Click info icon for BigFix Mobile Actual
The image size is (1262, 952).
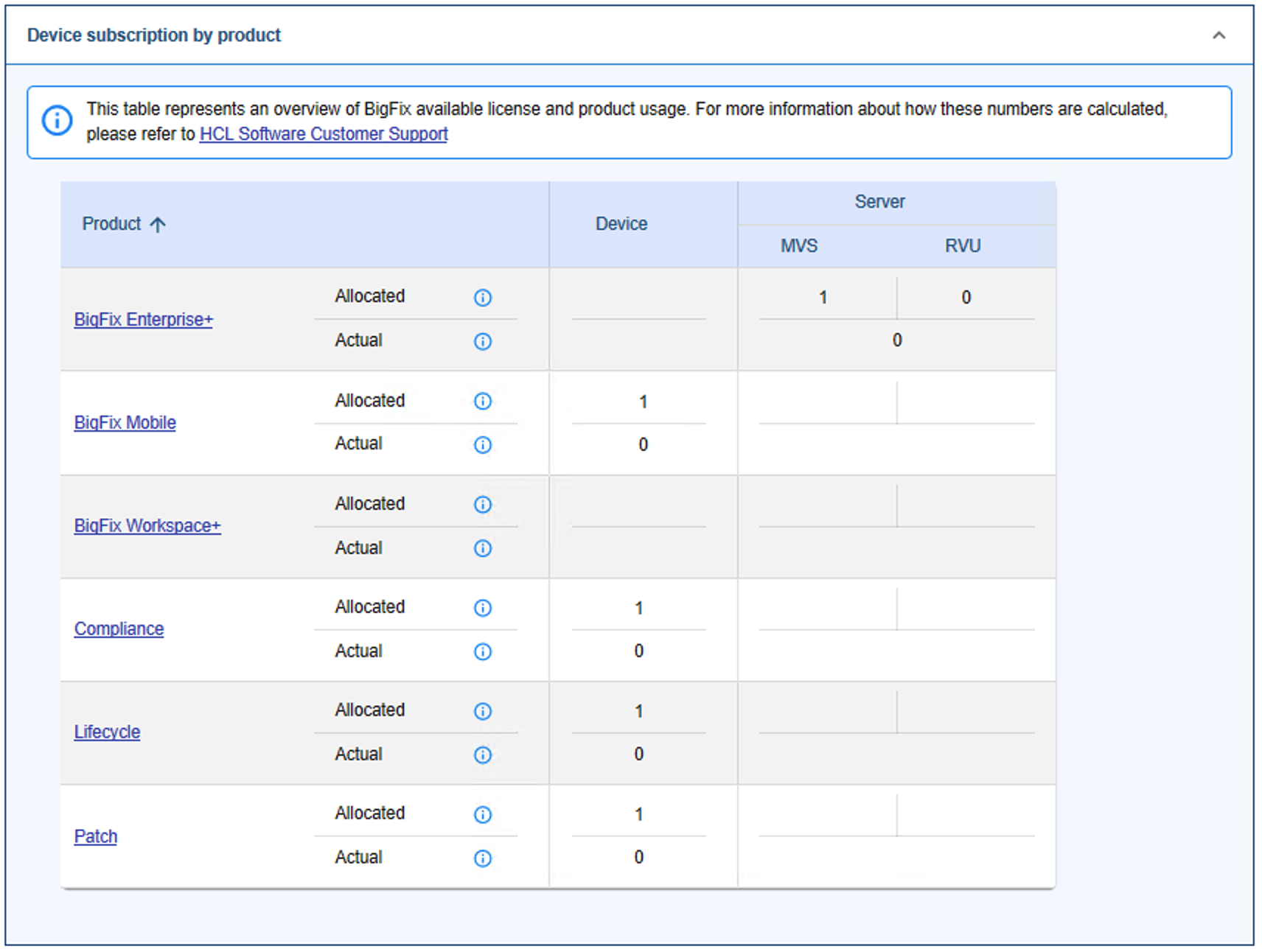pos(483,445)
